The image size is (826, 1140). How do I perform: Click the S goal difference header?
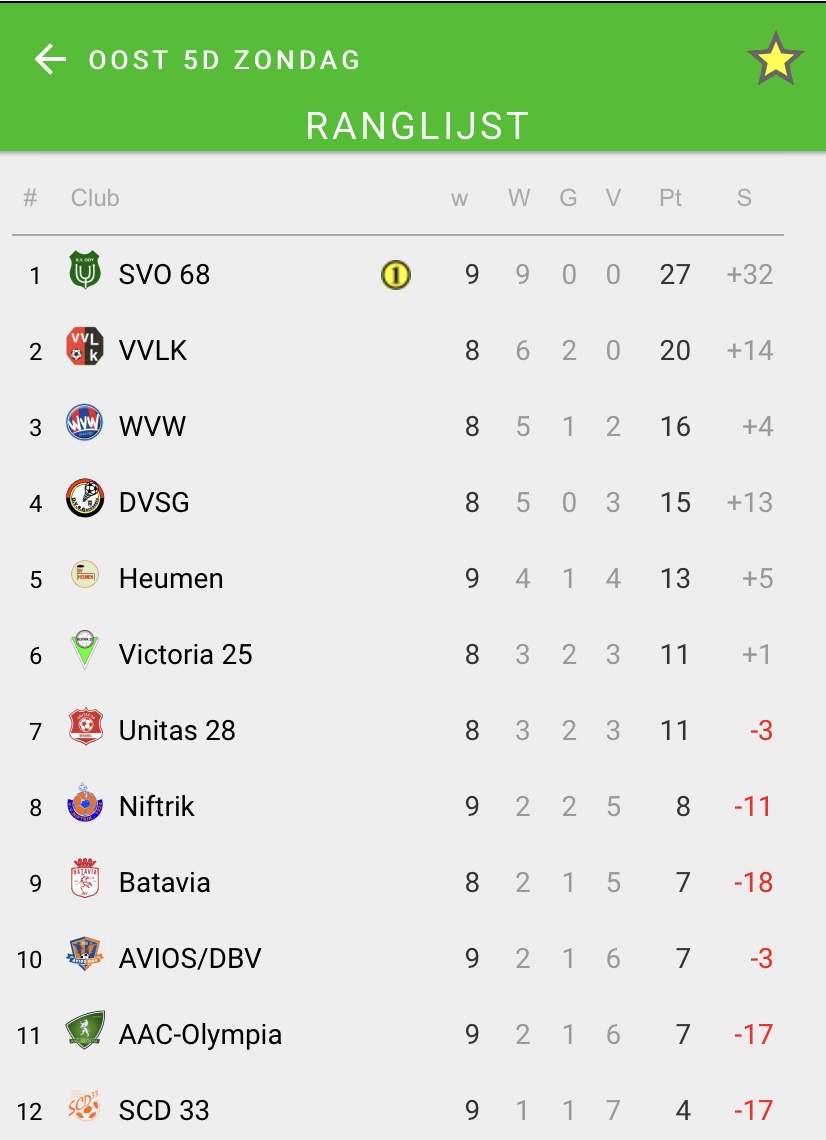pyautogui.click(x=744, y=198)
